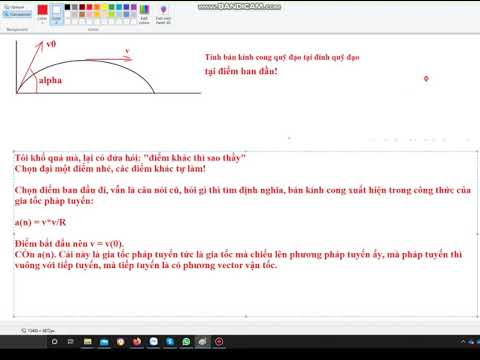Choose the Color 2 background box
Screen dimensions: 480x360
[56, 14]
